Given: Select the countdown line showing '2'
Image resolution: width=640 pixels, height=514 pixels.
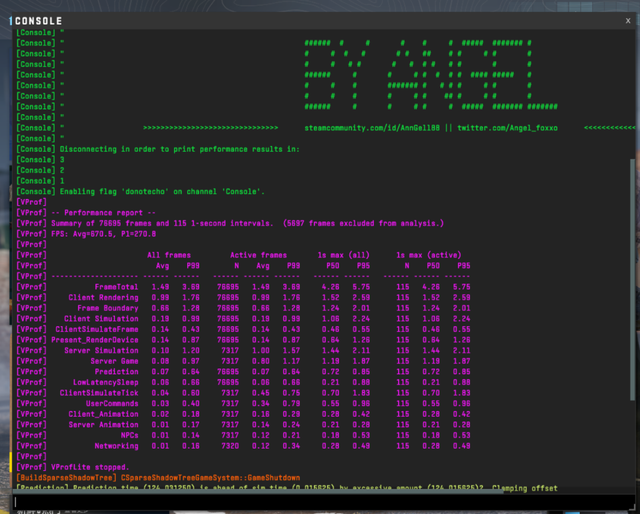Looking at the screenshot, I should point(40,170).
